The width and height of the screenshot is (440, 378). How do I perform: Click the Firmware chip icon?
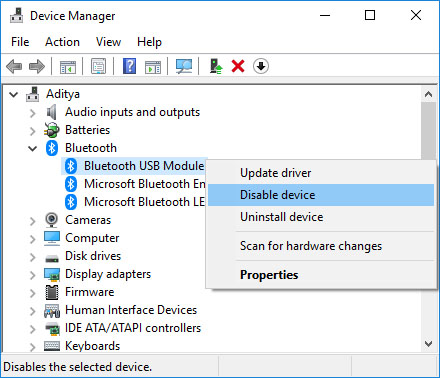point(52,292)
